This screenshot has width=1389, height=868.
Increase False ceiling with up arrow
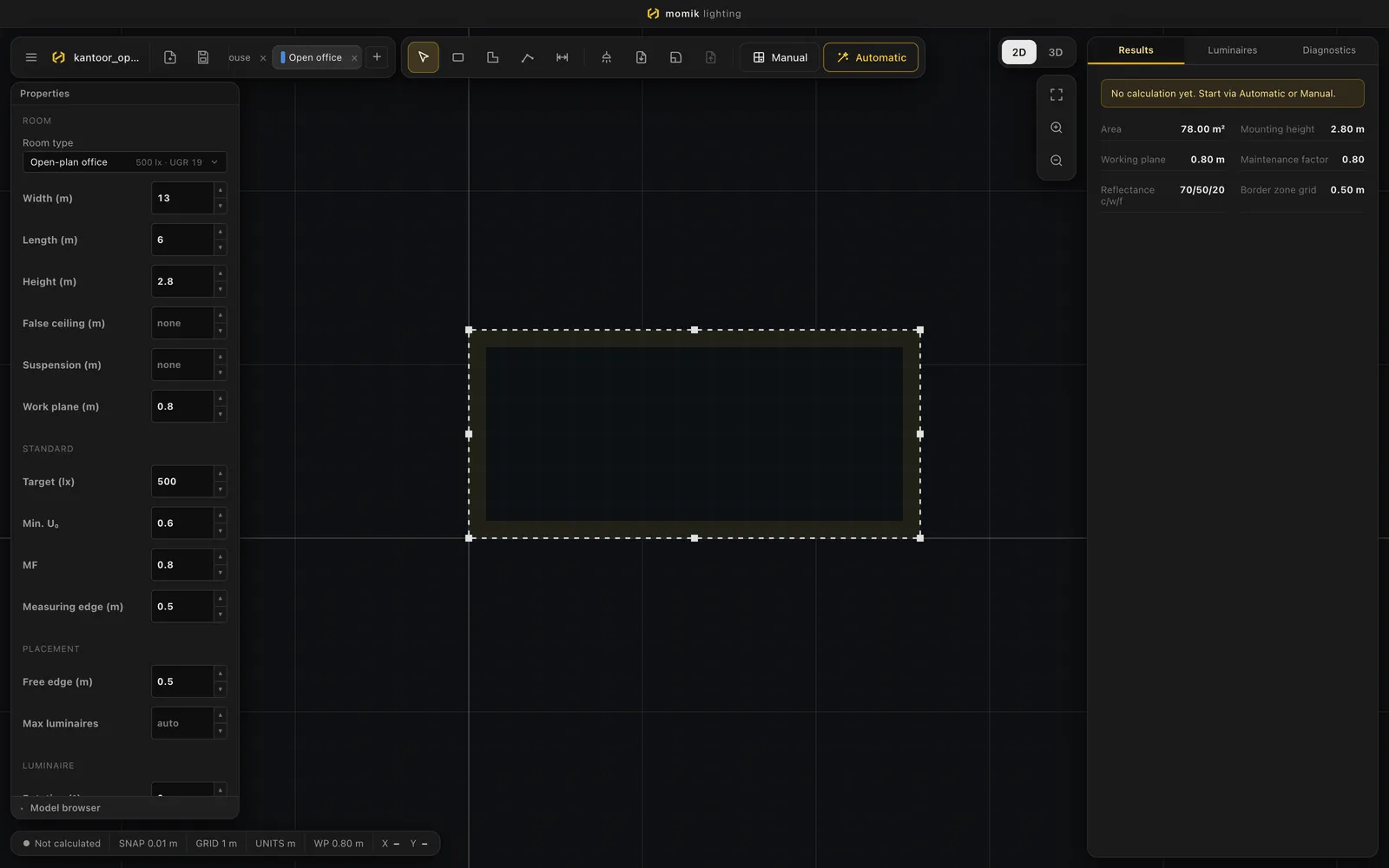click(221, 315)
